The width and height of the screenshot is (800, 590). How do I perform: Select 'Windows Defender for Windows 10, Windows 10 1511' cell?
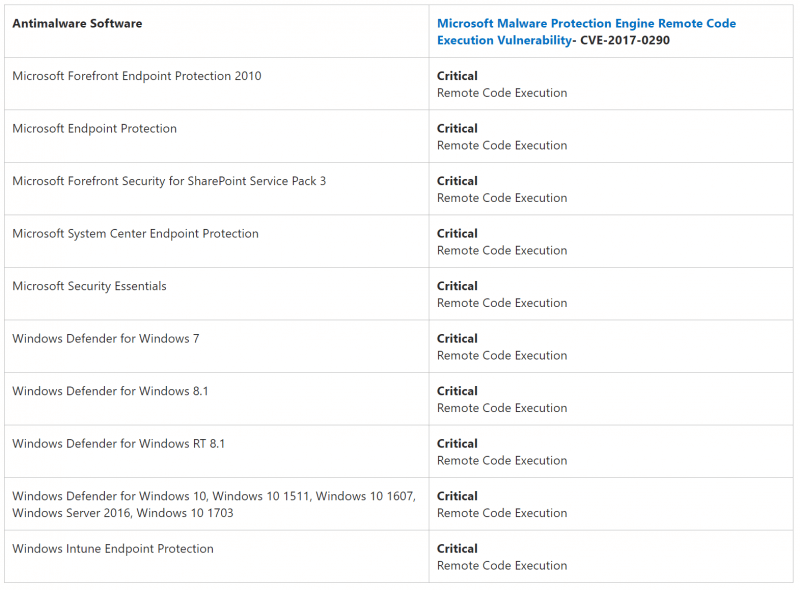pos(214,505)
